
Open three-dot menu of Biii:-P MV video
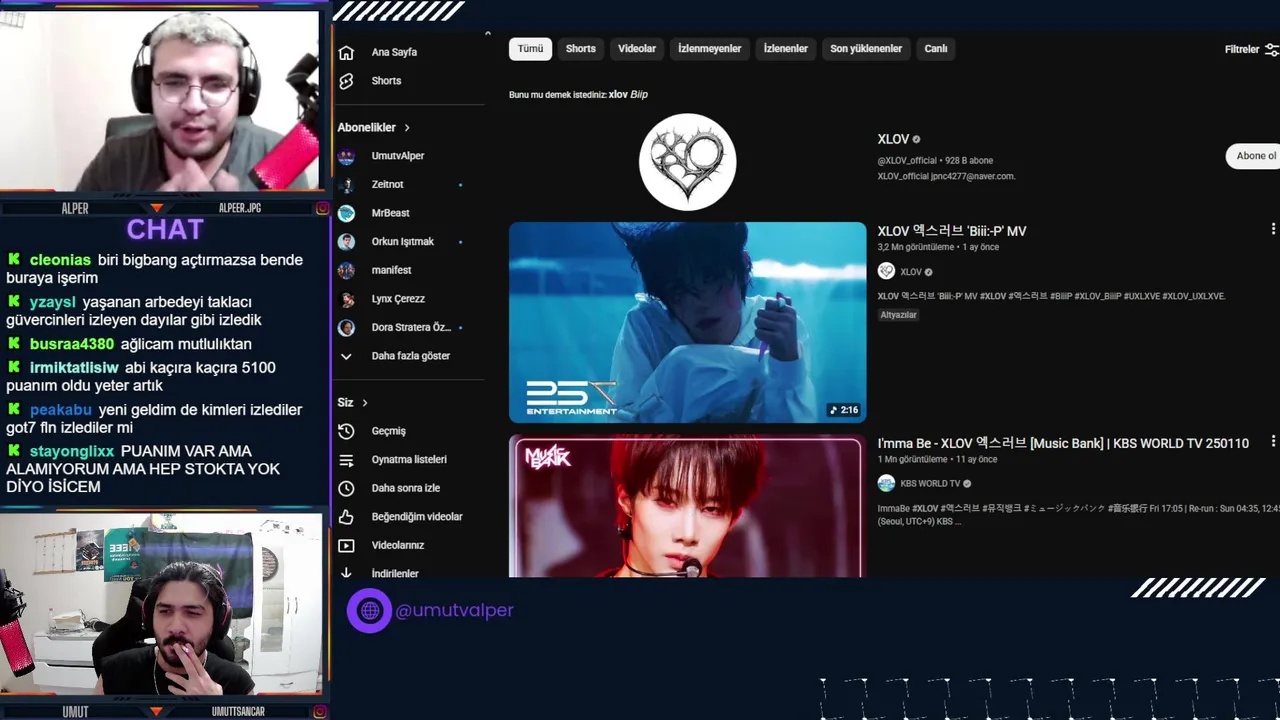point(1272,229)
